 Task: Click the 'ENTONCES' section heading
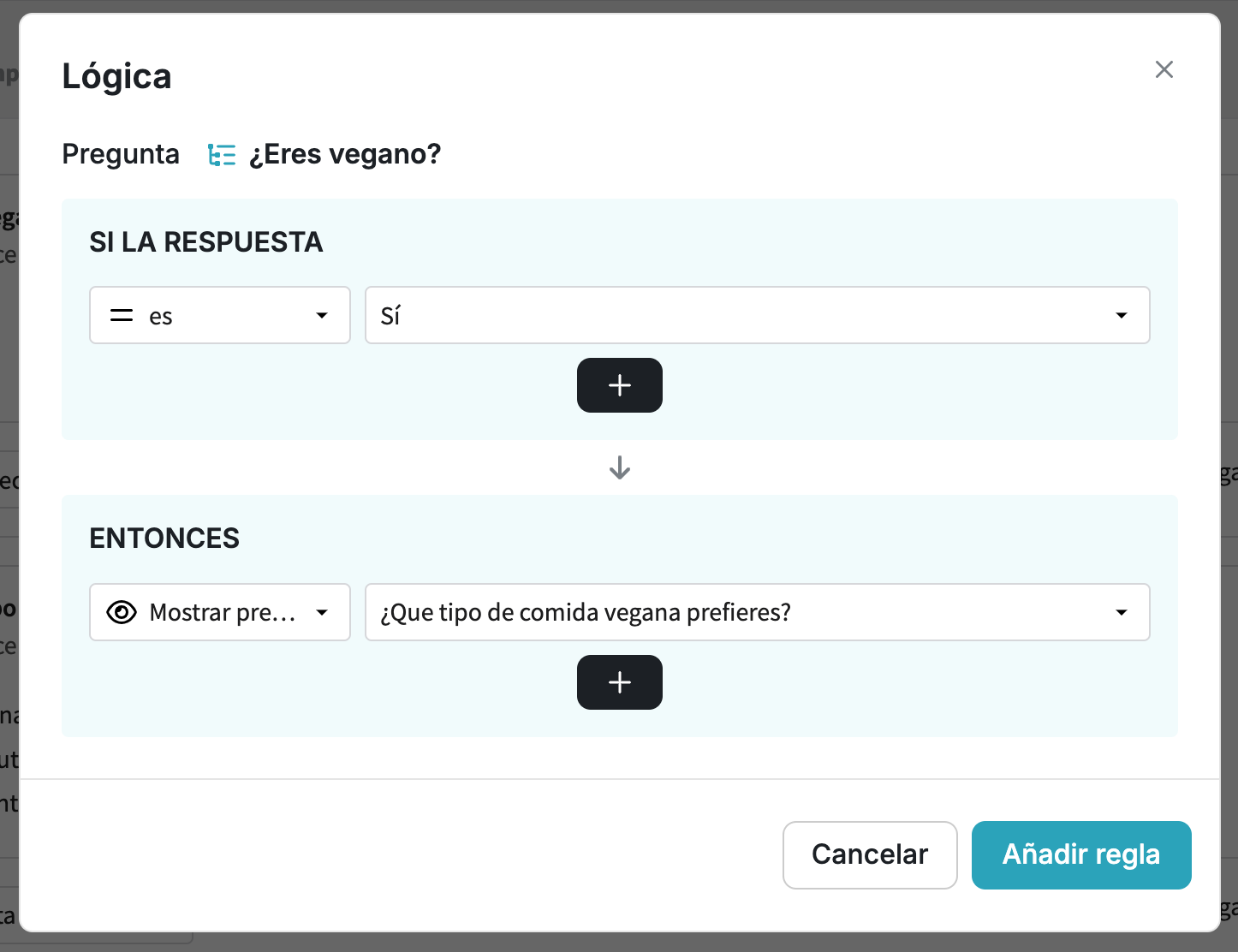164,538
